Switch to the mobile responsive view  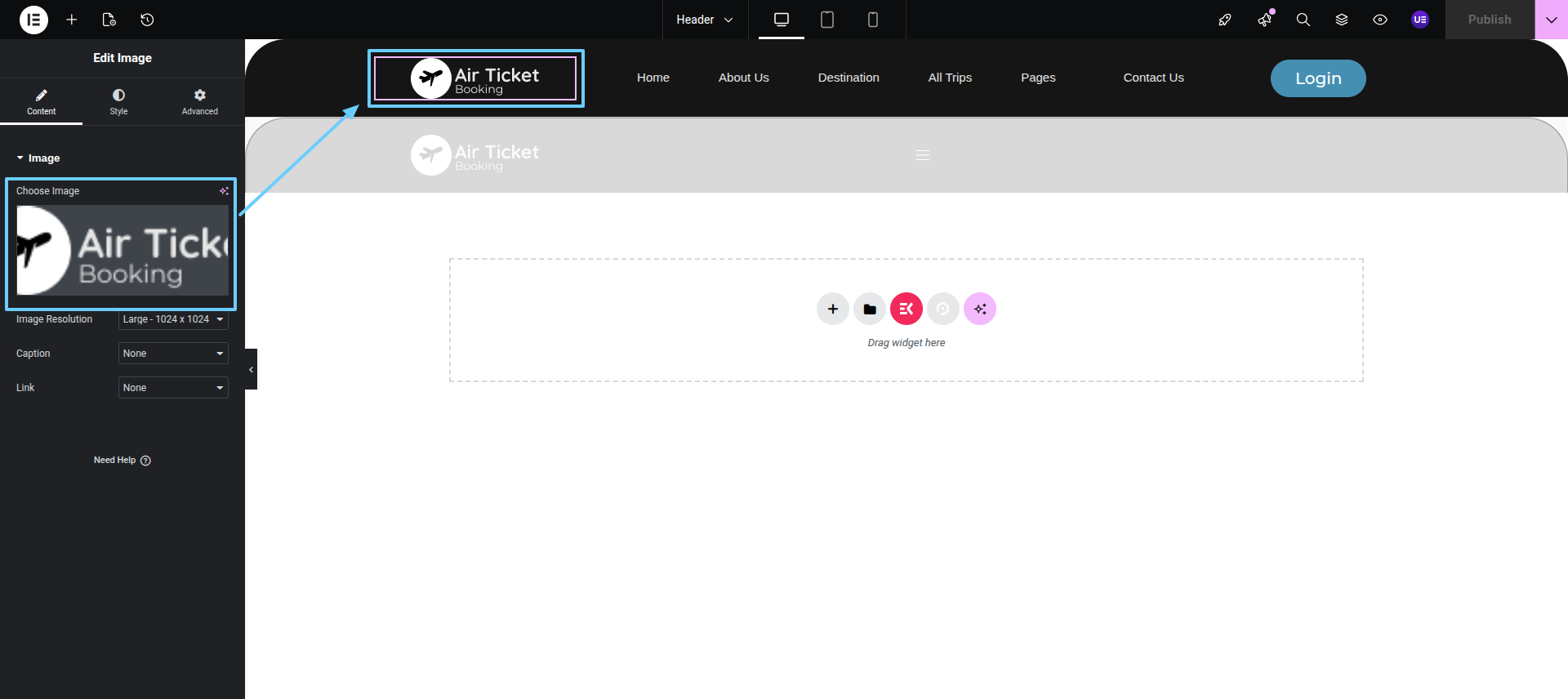pos(872,20)
